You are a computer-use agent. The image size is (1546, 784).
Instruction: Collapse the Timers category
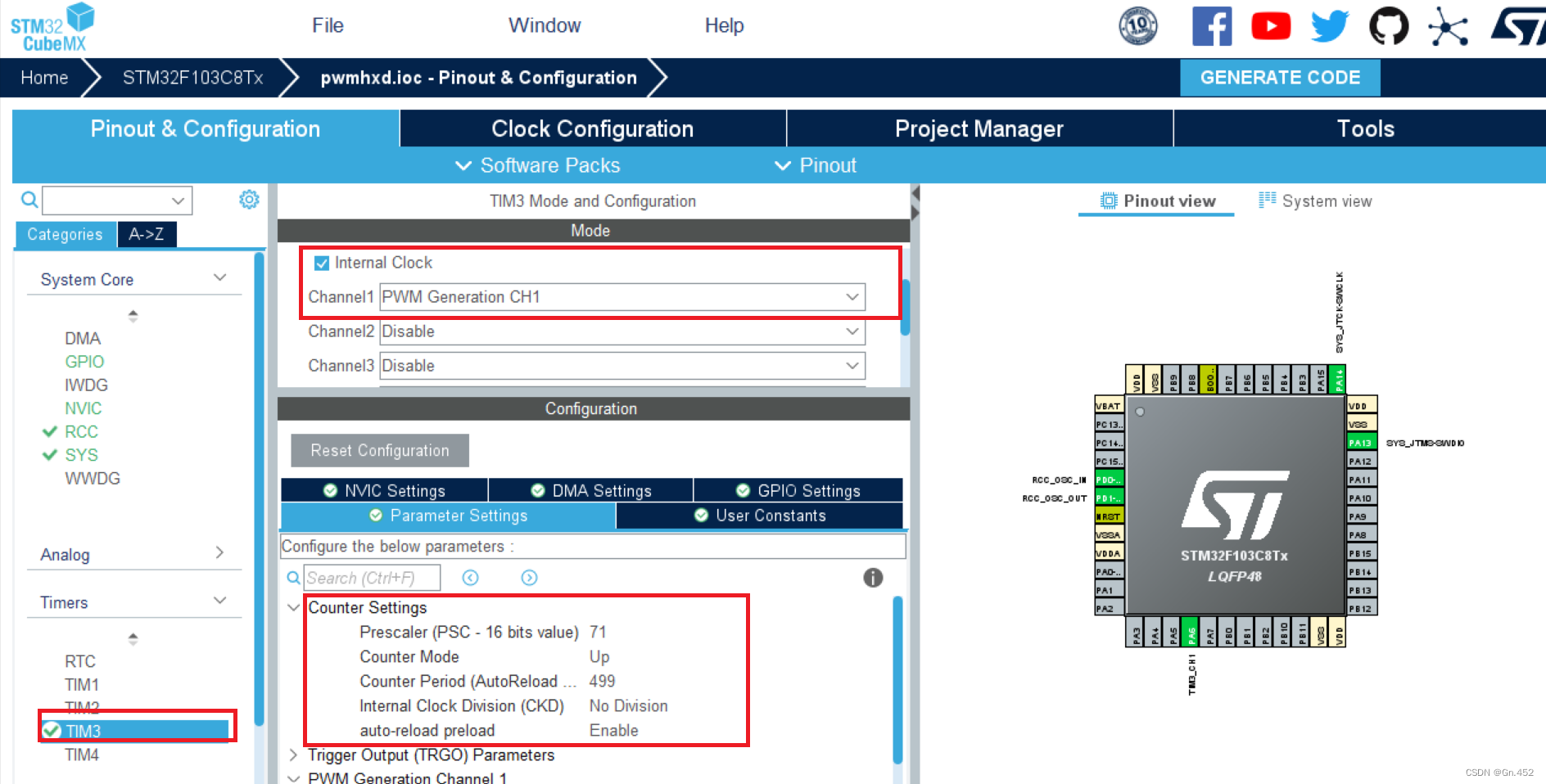pyautogui.click(x=219, y=601)
